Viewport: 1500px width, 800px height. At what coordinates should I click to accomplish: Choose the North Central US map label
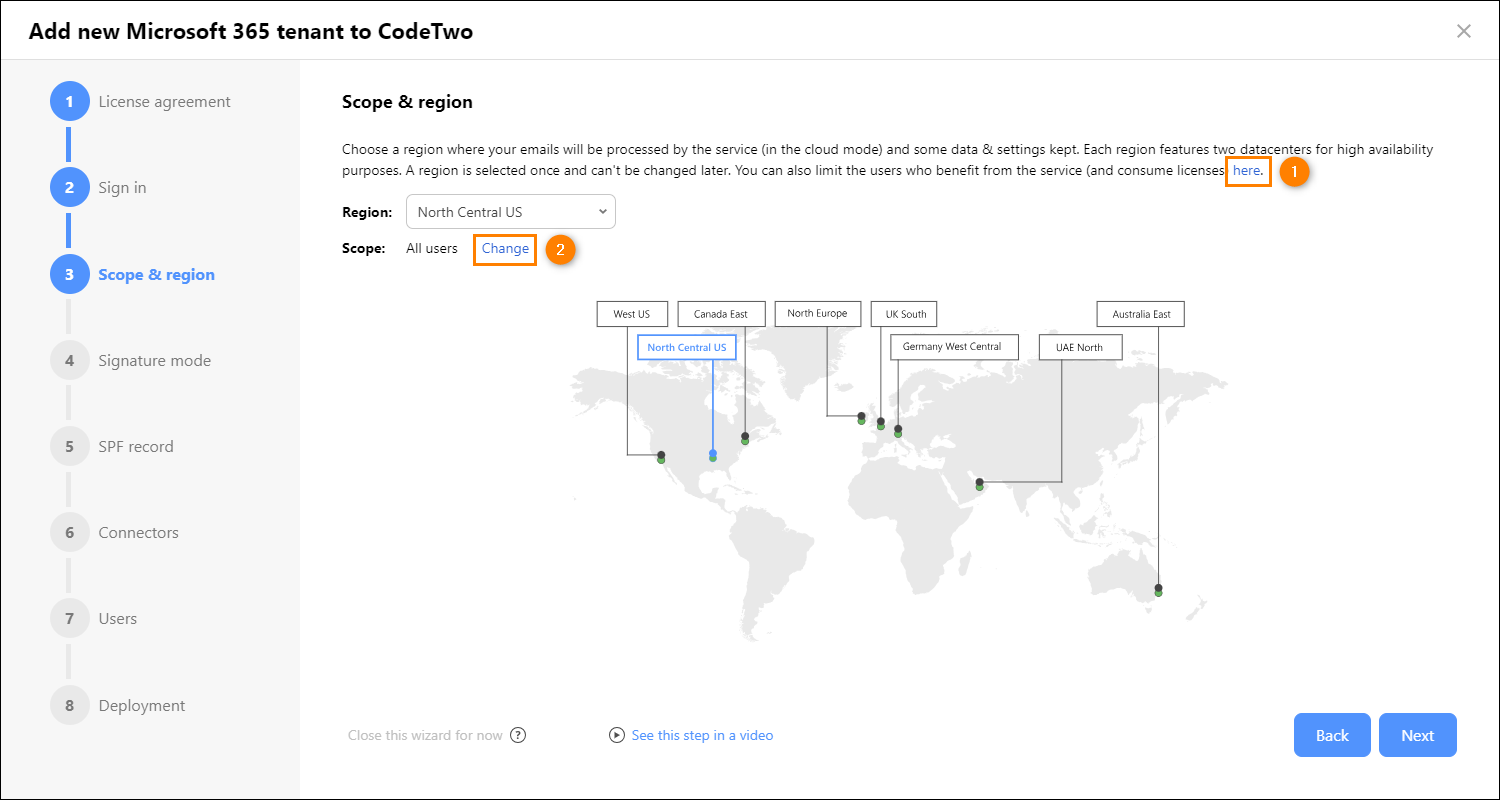(x=687, y=347)
